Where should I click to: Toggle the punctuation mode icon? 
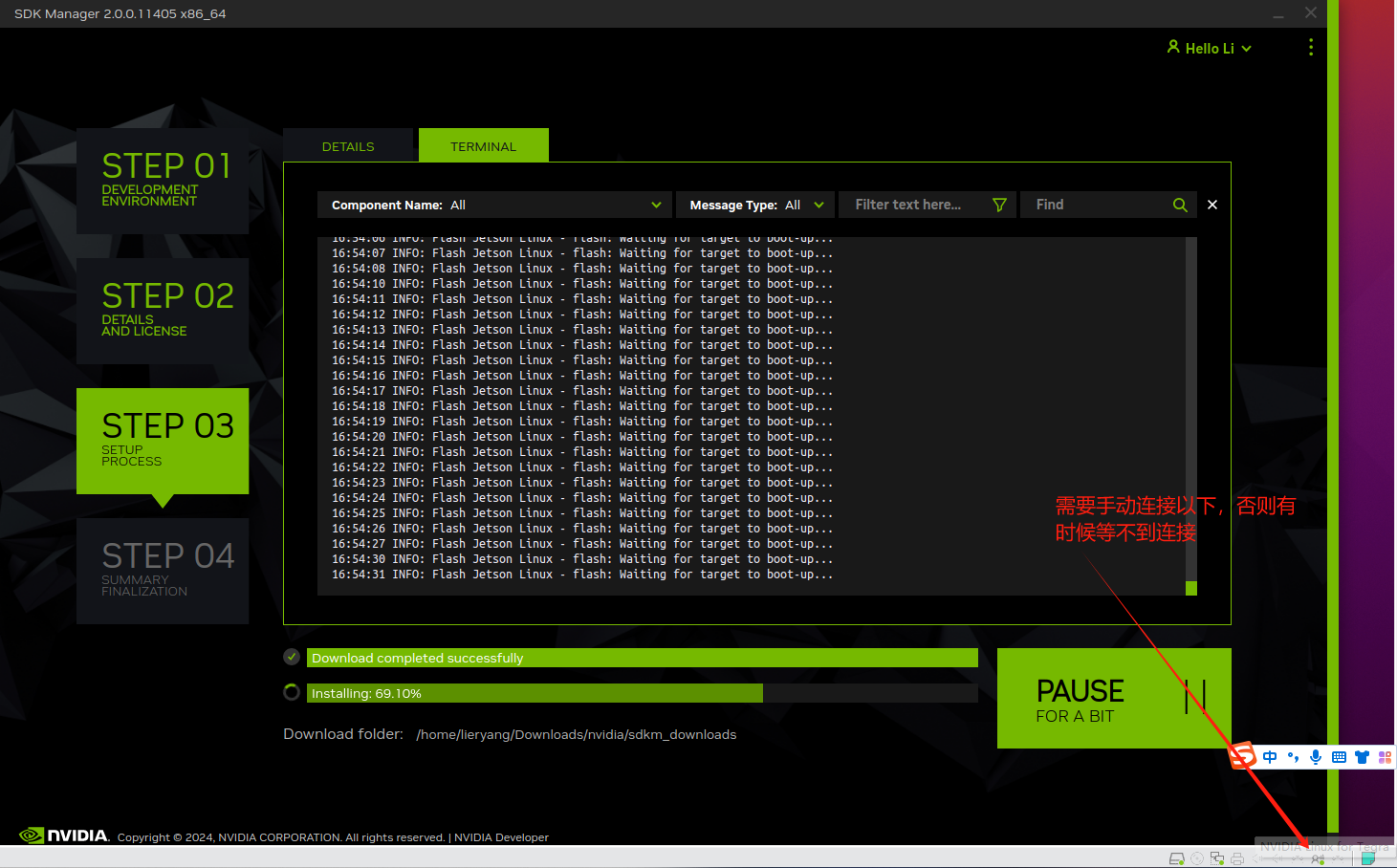(1293, 757)
